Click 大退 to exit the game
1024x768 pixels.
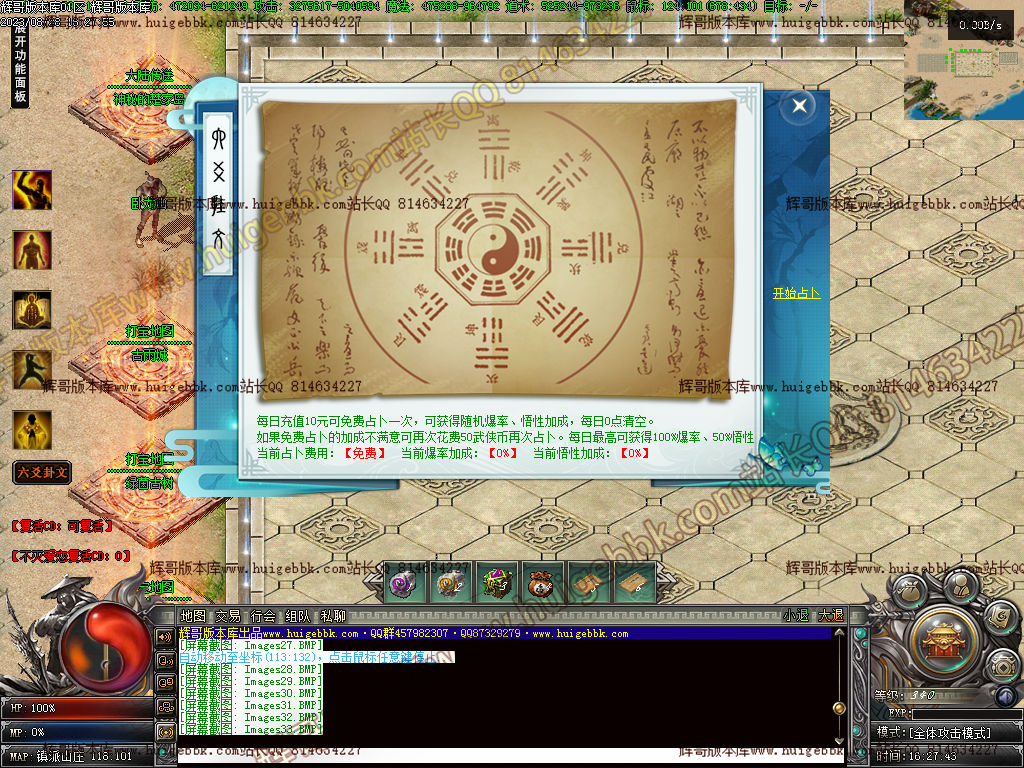coord(831,615)
